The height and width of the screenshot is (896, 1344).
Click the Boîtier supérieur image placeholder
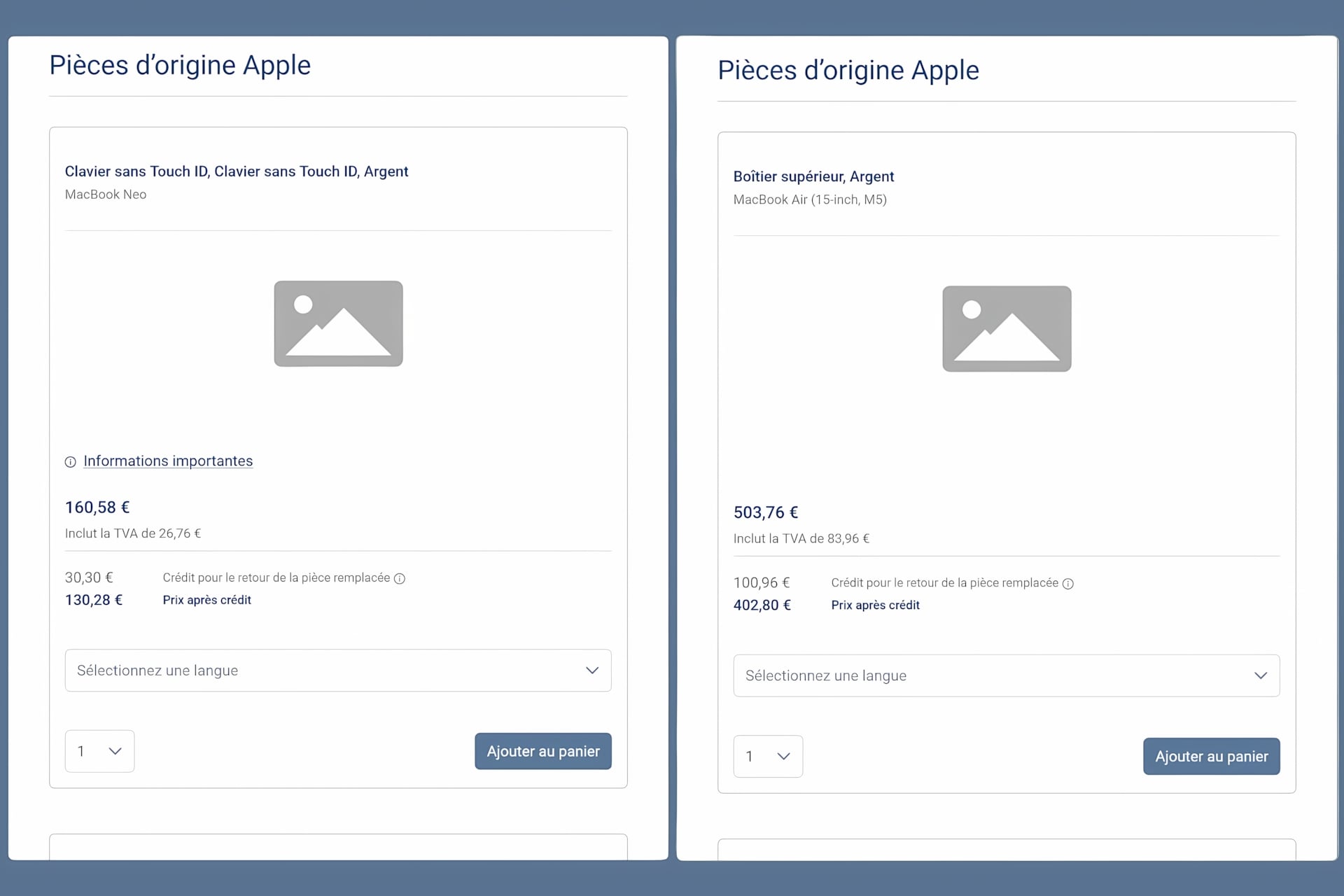[1007, 328]
